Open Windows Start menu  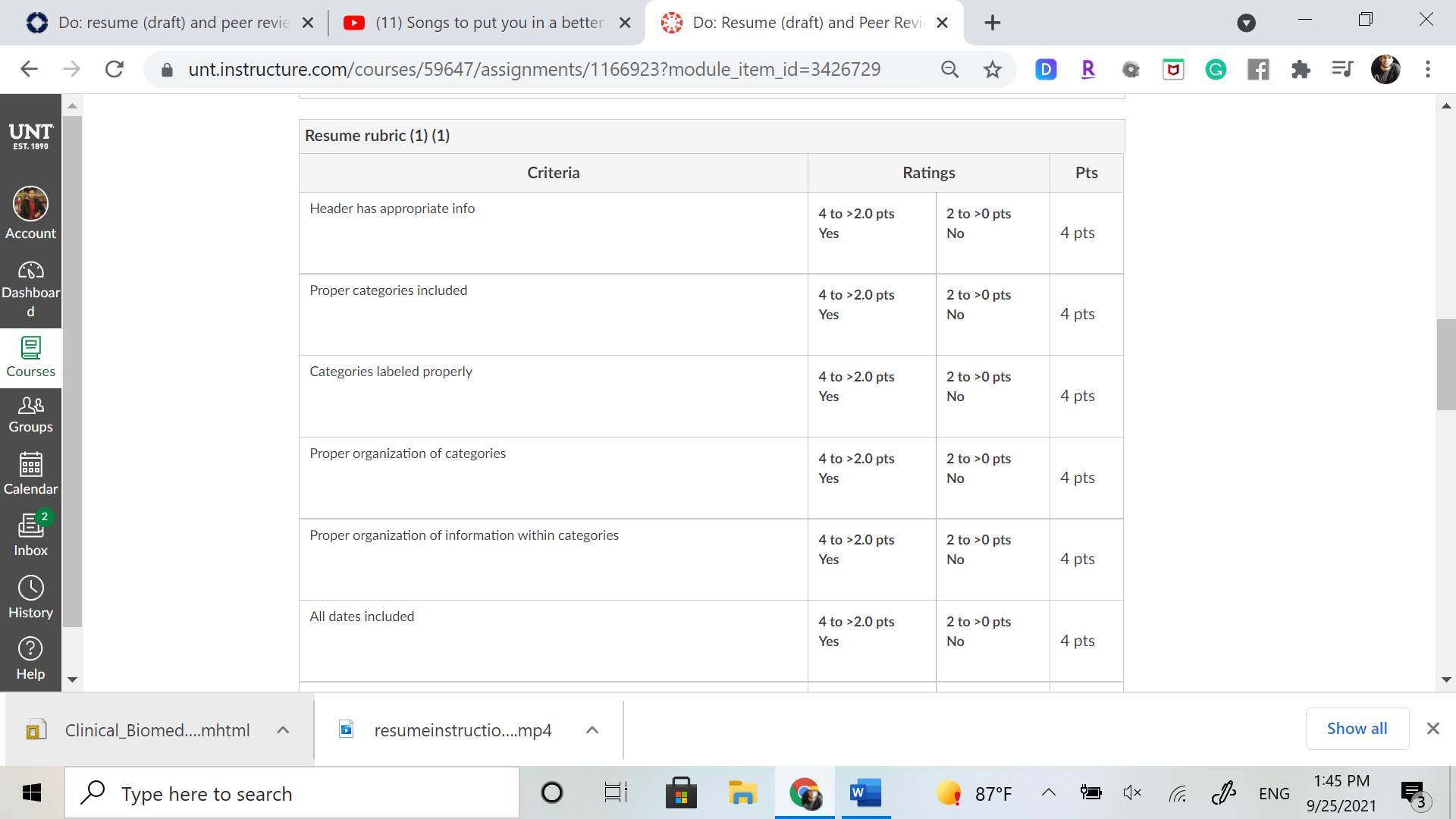[x=31, y=793]
